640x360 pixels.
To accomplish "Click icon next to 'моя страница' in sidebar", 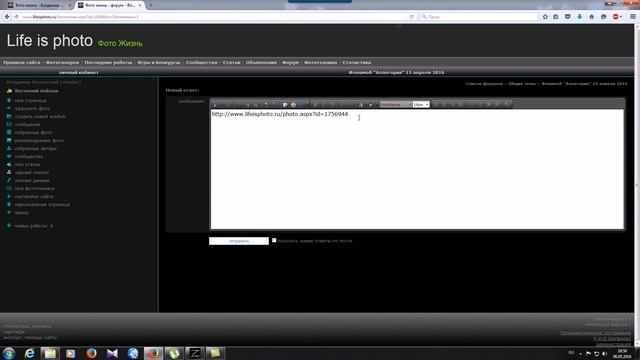I will 9,100.
